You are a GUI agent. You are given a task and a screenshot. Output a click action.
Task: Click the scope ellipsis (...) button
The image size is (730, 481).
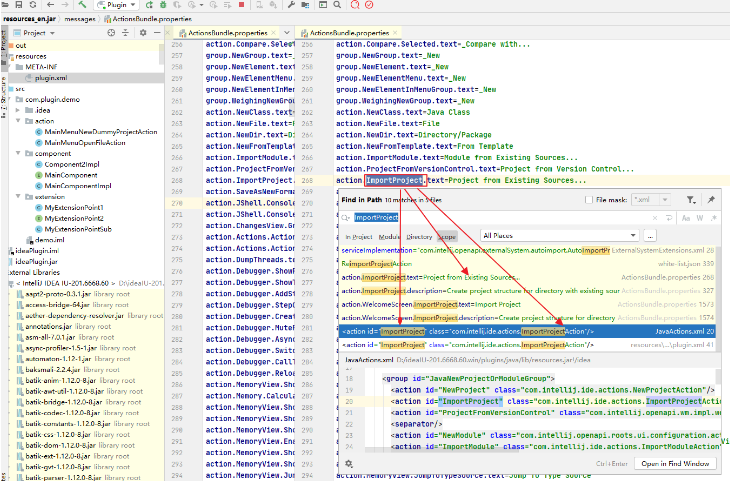pyautogui.click(x=650, y=236)
